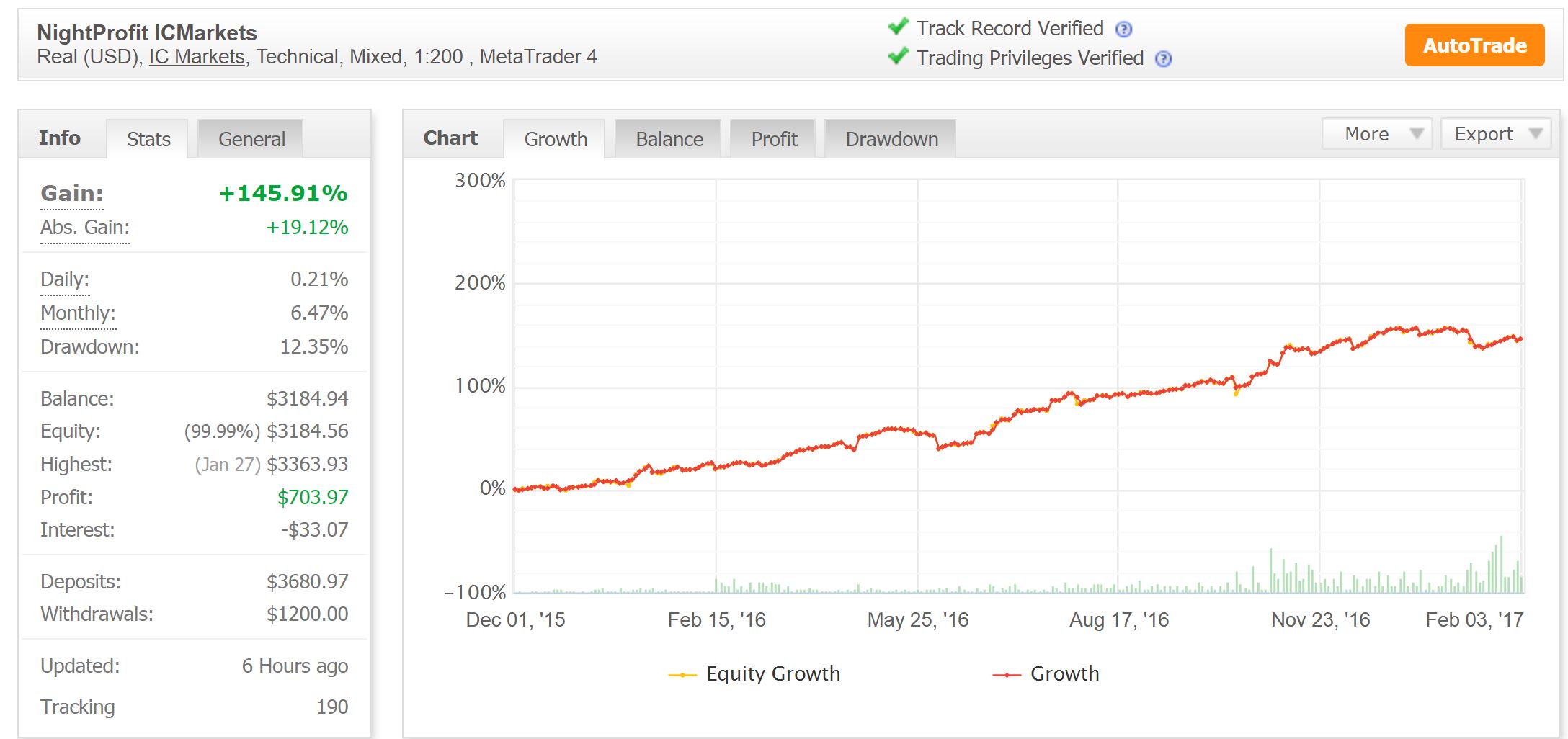Click the Nov 23, '16 axis date
1568x739 pixels.
point(1320,620)
